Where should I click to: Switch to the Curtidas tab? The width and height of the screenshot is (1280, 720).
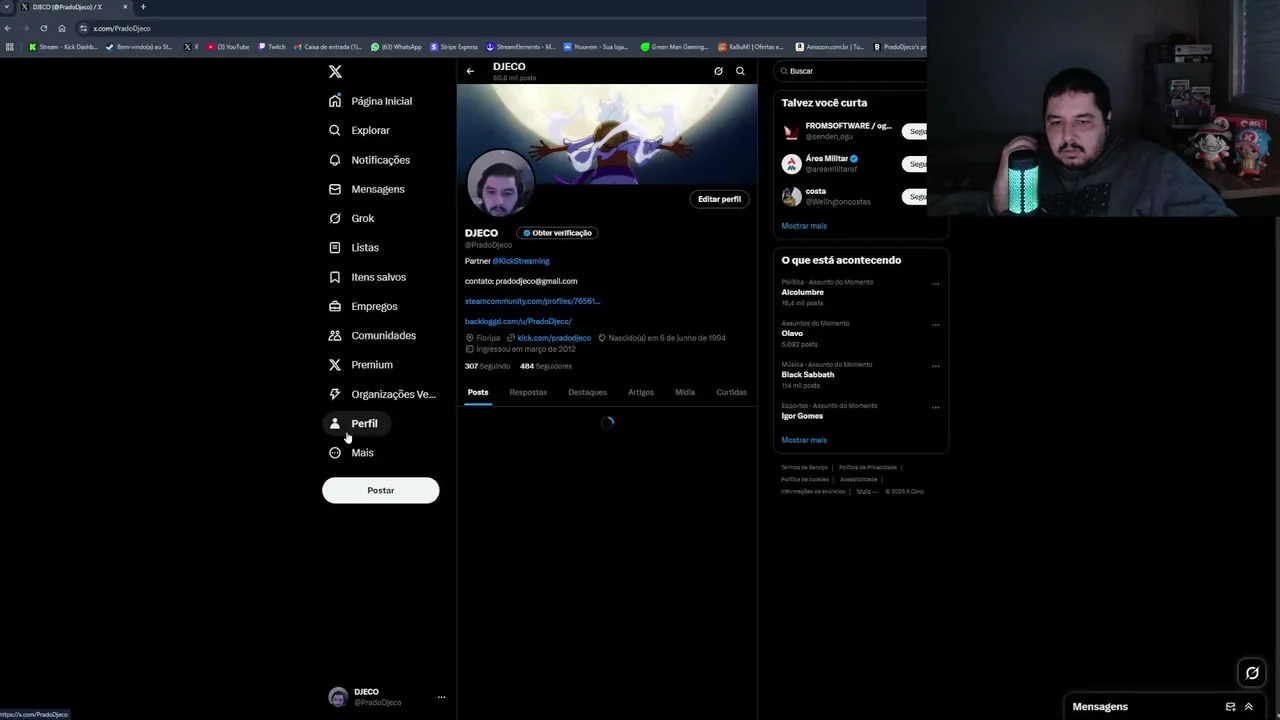pos(731,392)
